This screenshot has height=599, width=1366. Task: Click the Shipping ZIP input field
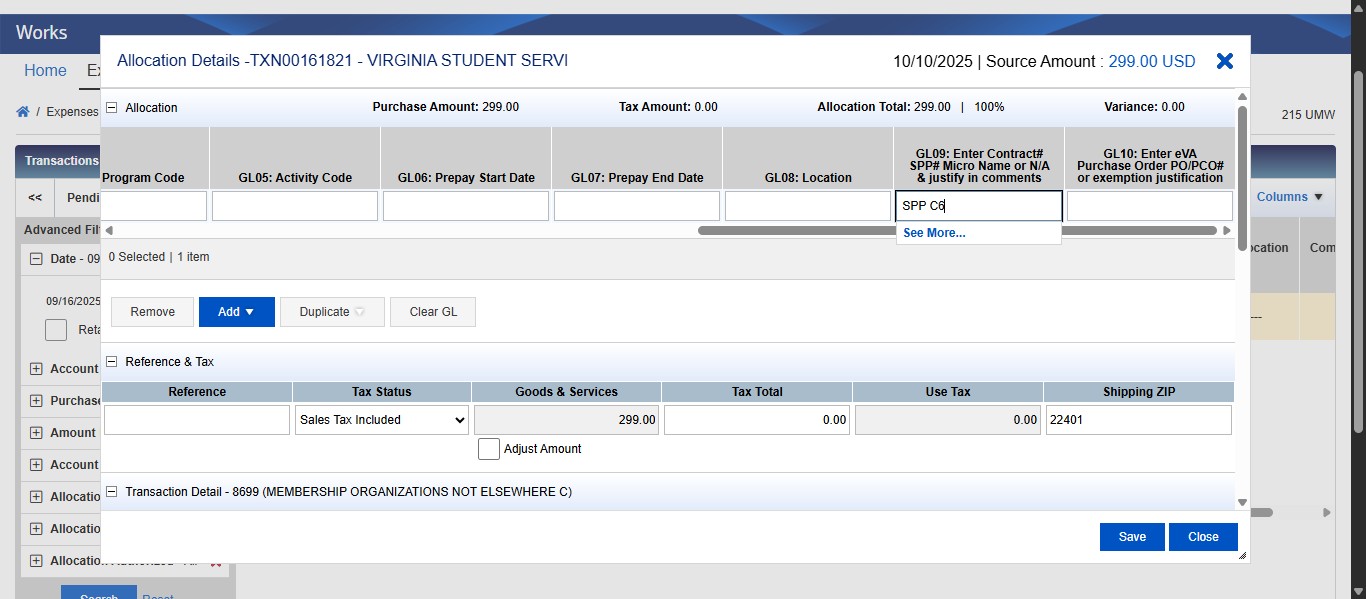1137,420
